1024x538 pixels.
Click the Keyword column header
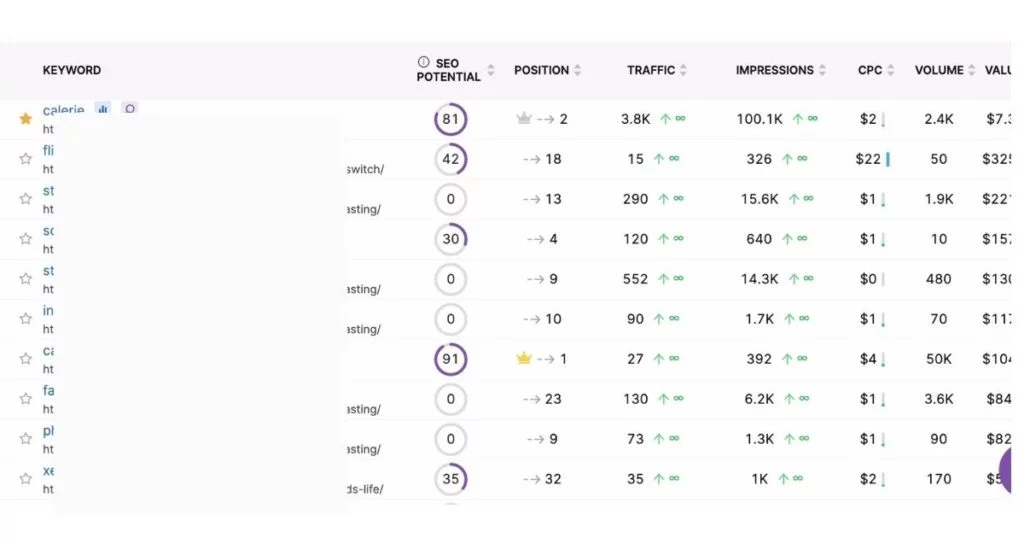pos(72,71)
